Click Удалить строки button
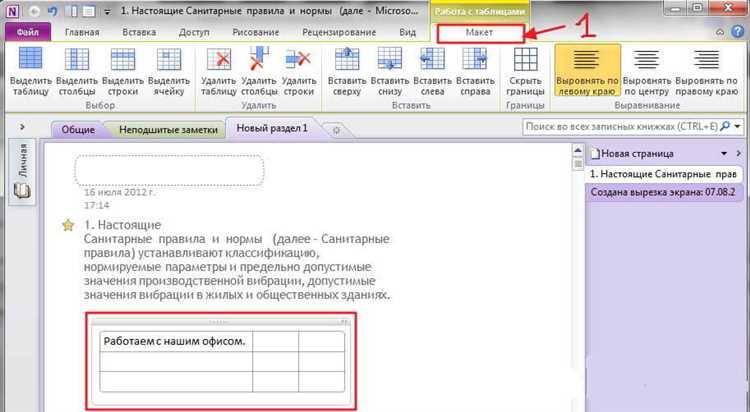The height and width of the screenshot is (412, 750). click(298, 72)
